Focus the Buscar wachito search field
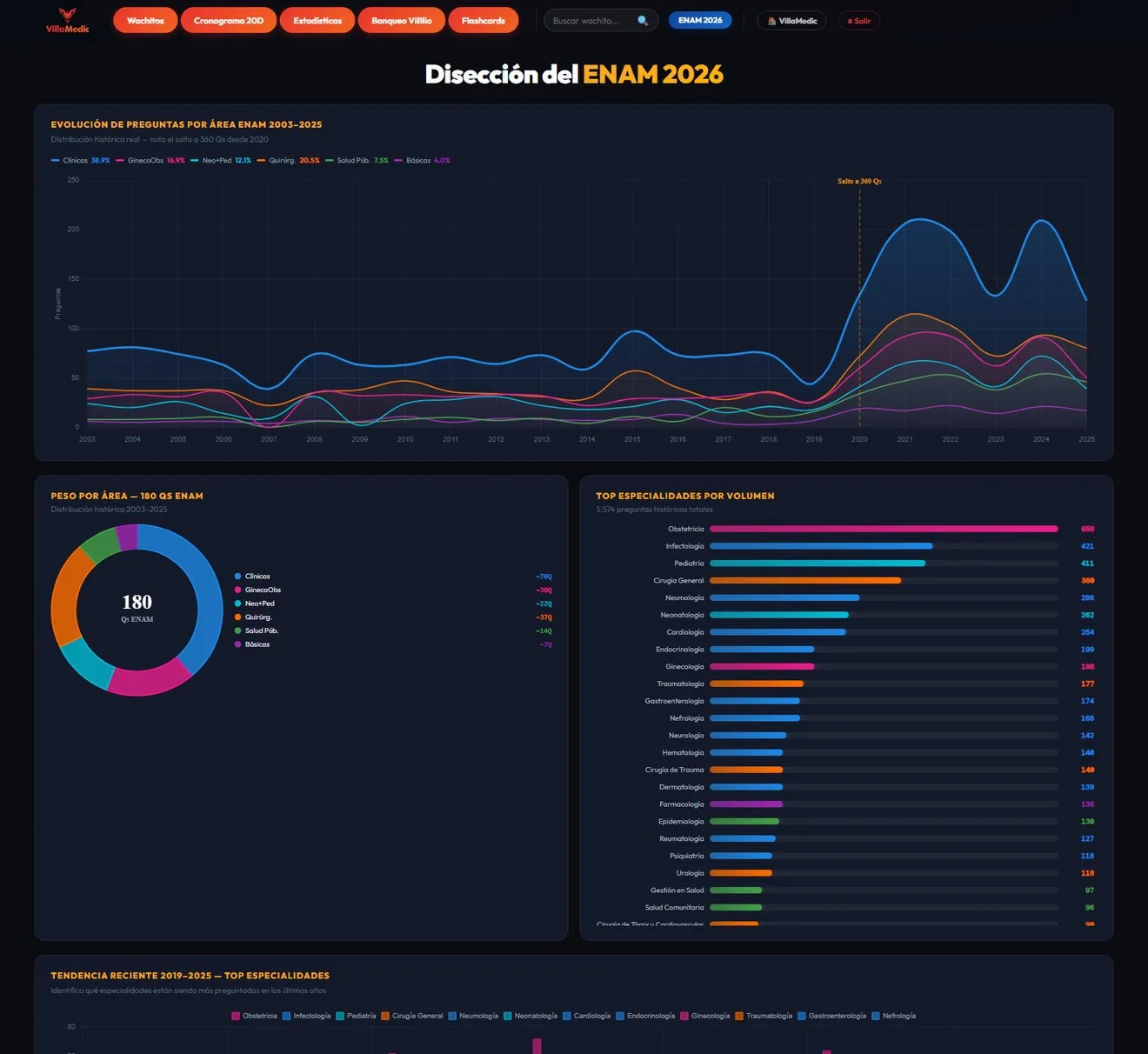Viewport: 1148px width, 1054px height. pos(593,20)
